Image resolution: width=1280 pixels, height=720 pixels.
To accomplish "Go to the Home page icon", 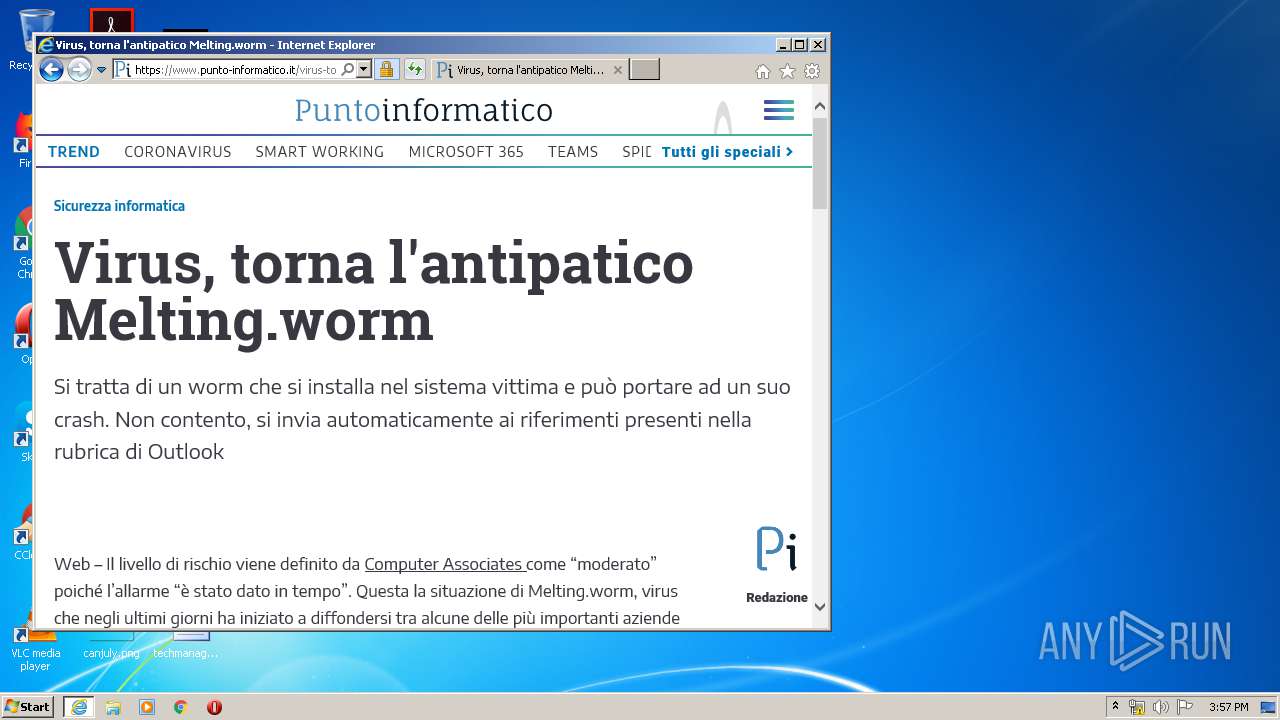I will coord(763,71).
